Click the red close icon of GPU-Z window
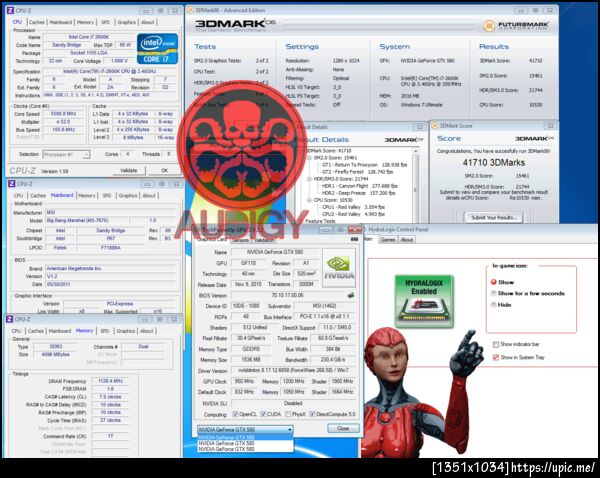Viewport: 600px width, 478px height. (354, 230)
